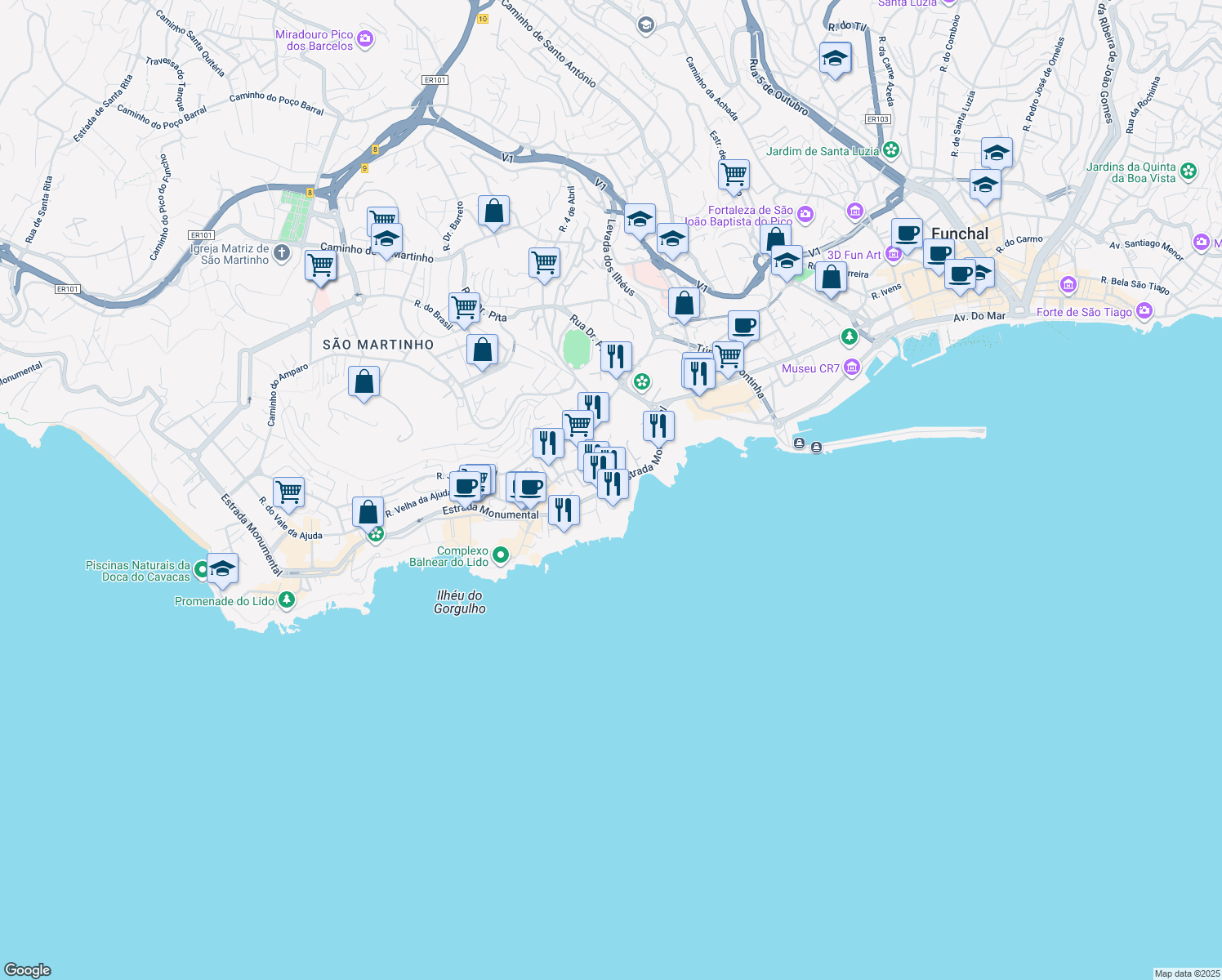Open the shopping bag marker on R. Velha da Ajuda
Viewport: 1222px width, 980px height.
[368, 512]
